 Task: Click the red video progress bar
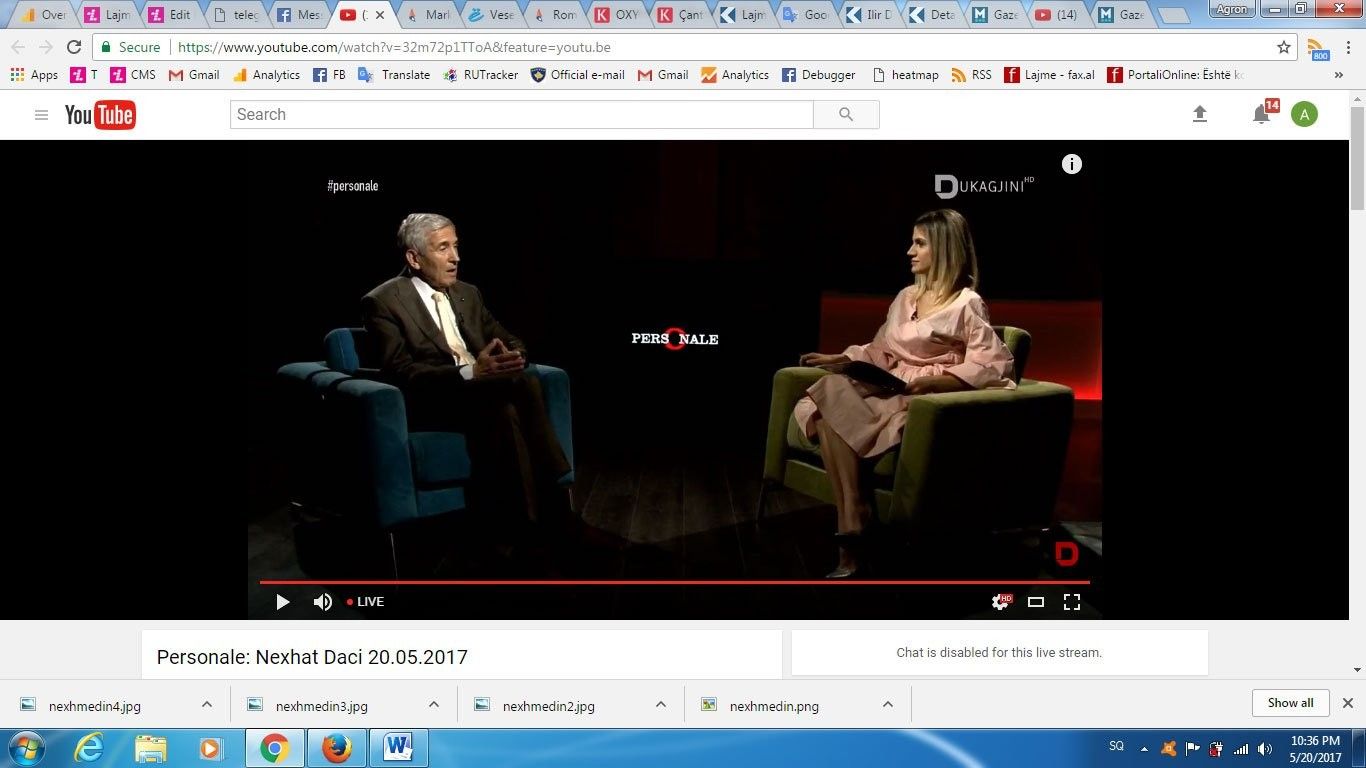[x=674, y=582]
